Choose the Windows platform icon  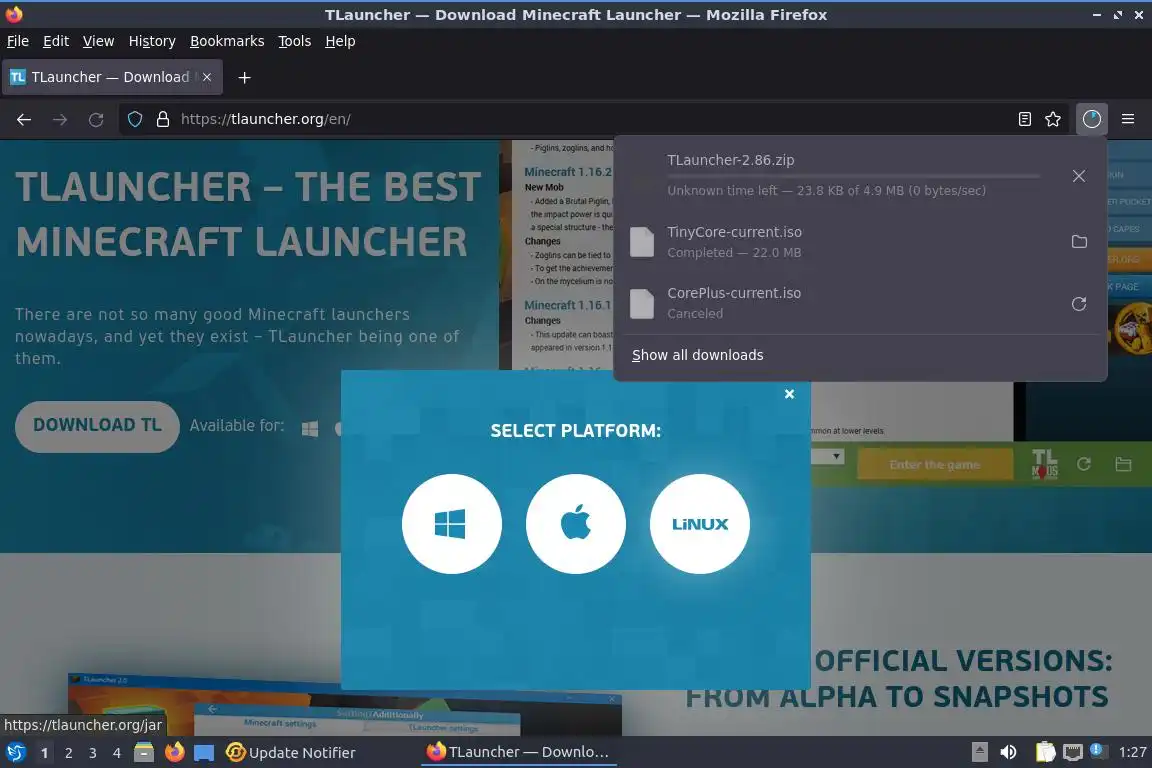(x=451, y=524)
